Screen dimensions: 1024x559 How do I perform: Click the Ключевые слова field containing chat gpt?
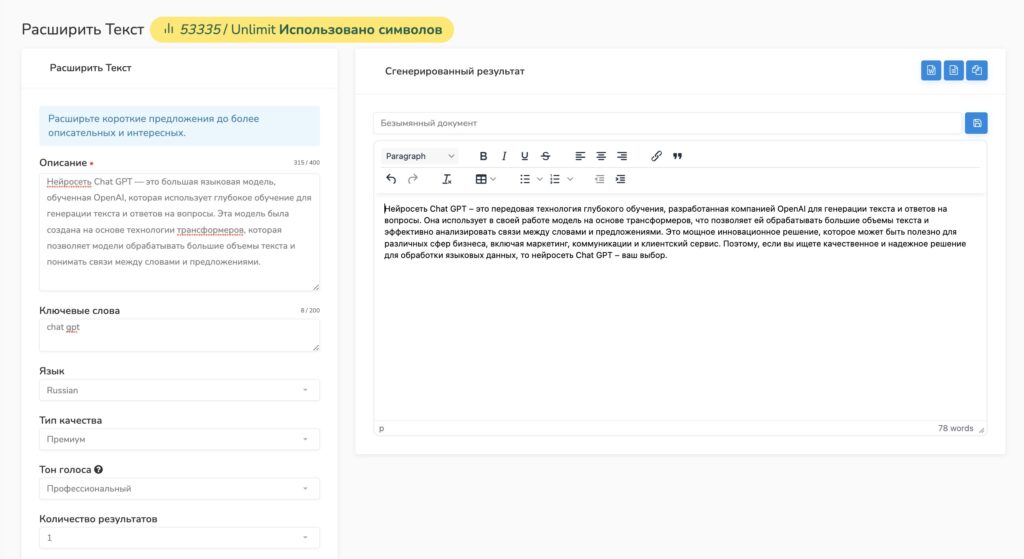(180, 335)
